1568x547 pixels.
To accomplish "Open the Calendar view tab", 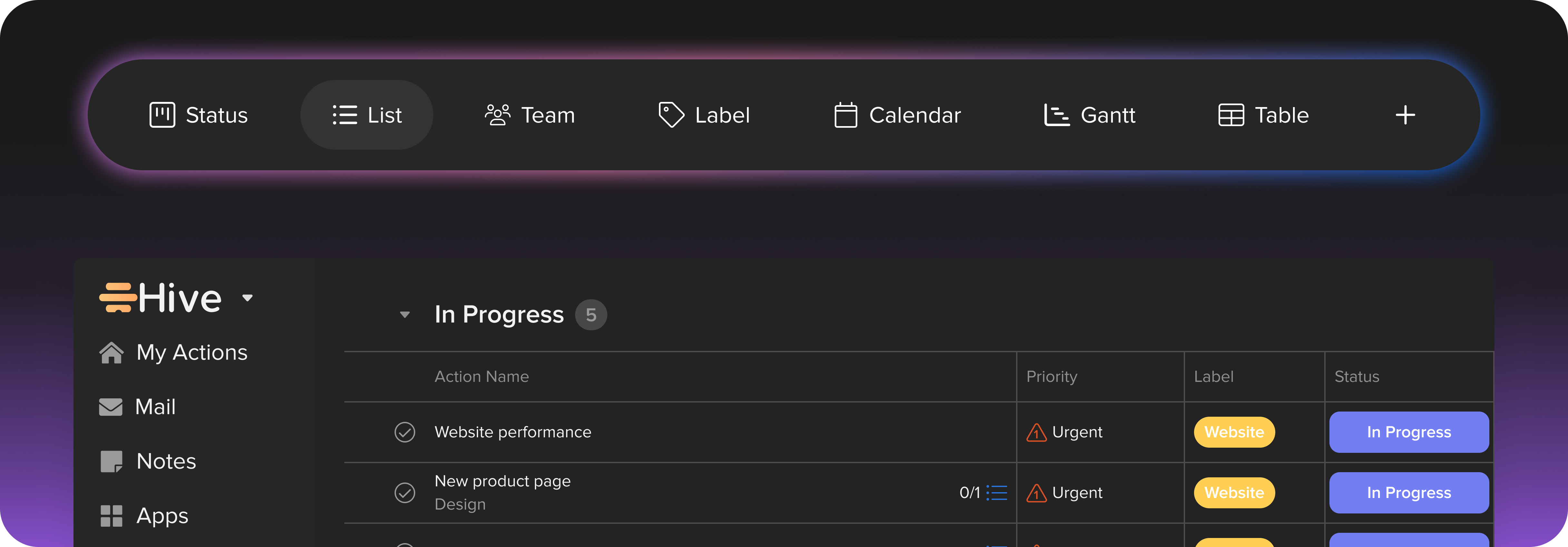I will click(897, 115).
